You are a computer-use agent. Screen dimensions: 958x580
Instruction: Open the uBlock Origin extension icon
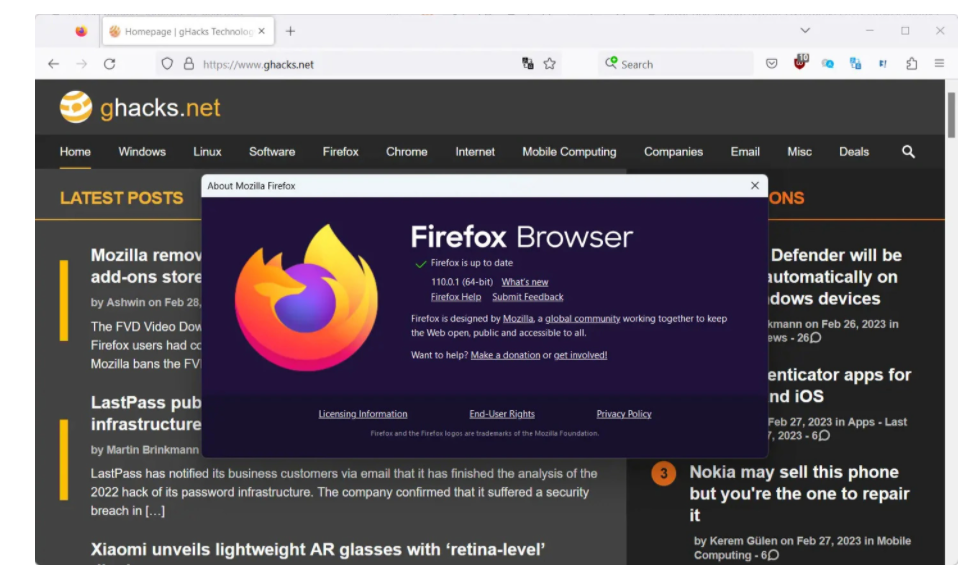[x=800, y=63]
